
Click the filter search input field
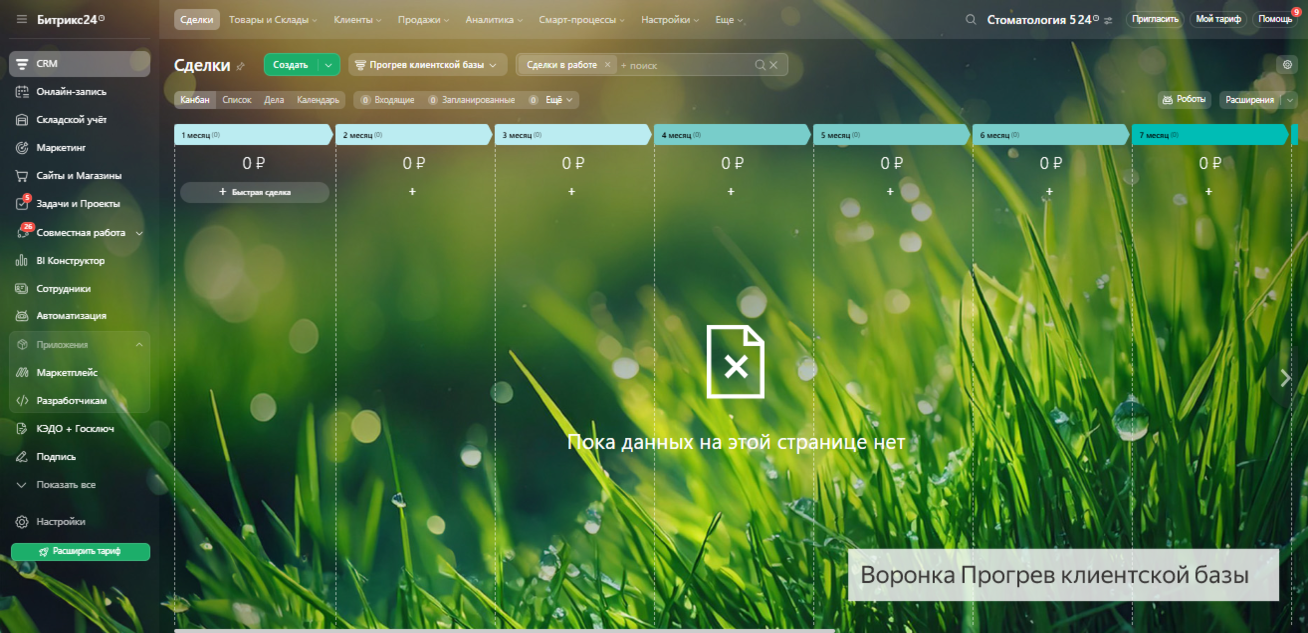(x=685, y=65)
